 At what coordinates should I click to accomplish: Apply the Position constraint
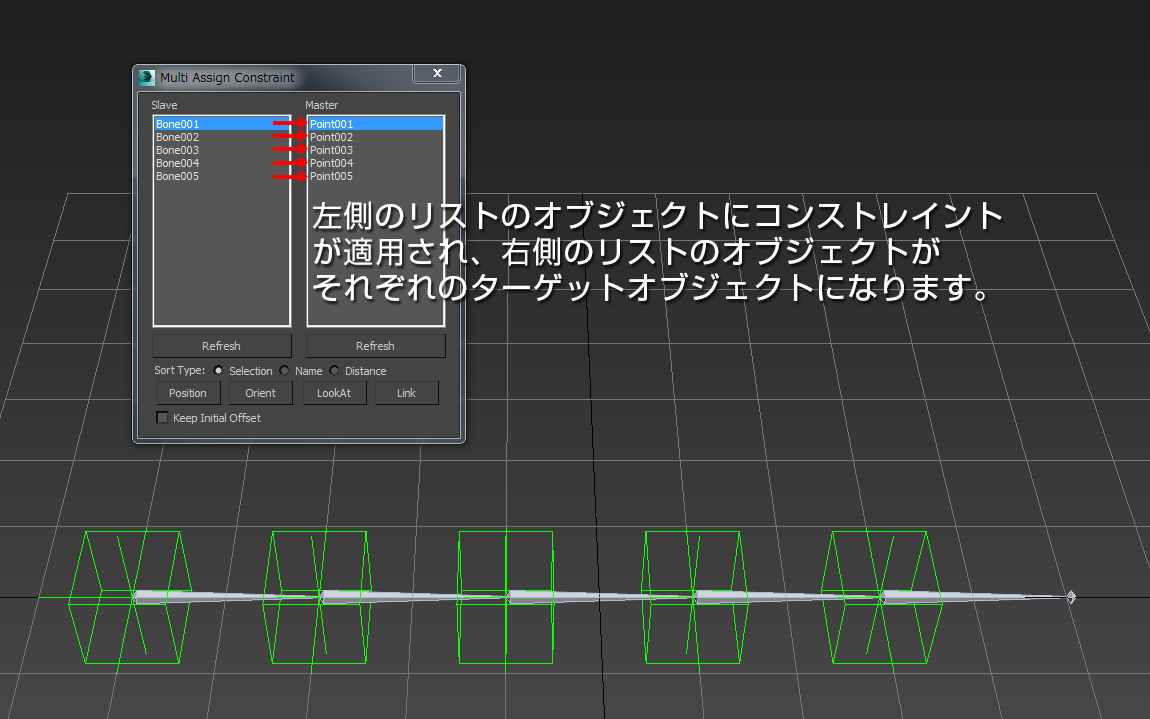188,392
